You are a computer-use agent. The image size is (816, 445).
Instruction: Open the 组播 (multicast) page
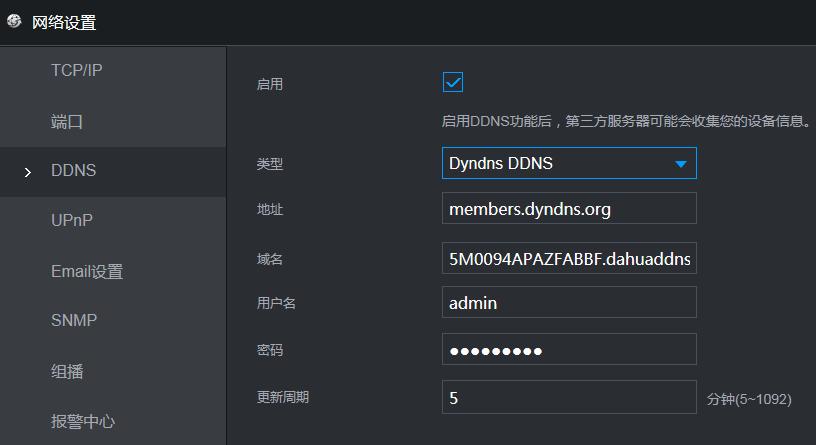tap(67, 372)
